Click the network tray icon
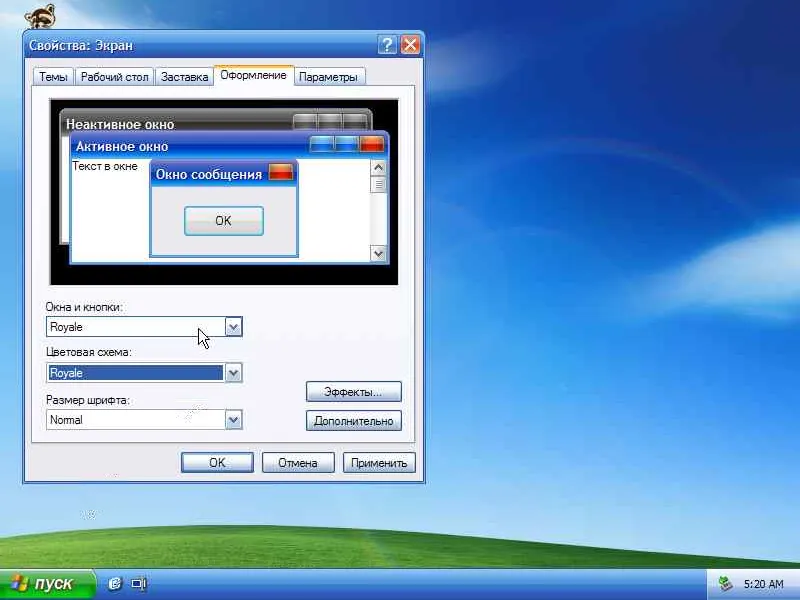The image size is (800, 600). click(x=725, y=583)
